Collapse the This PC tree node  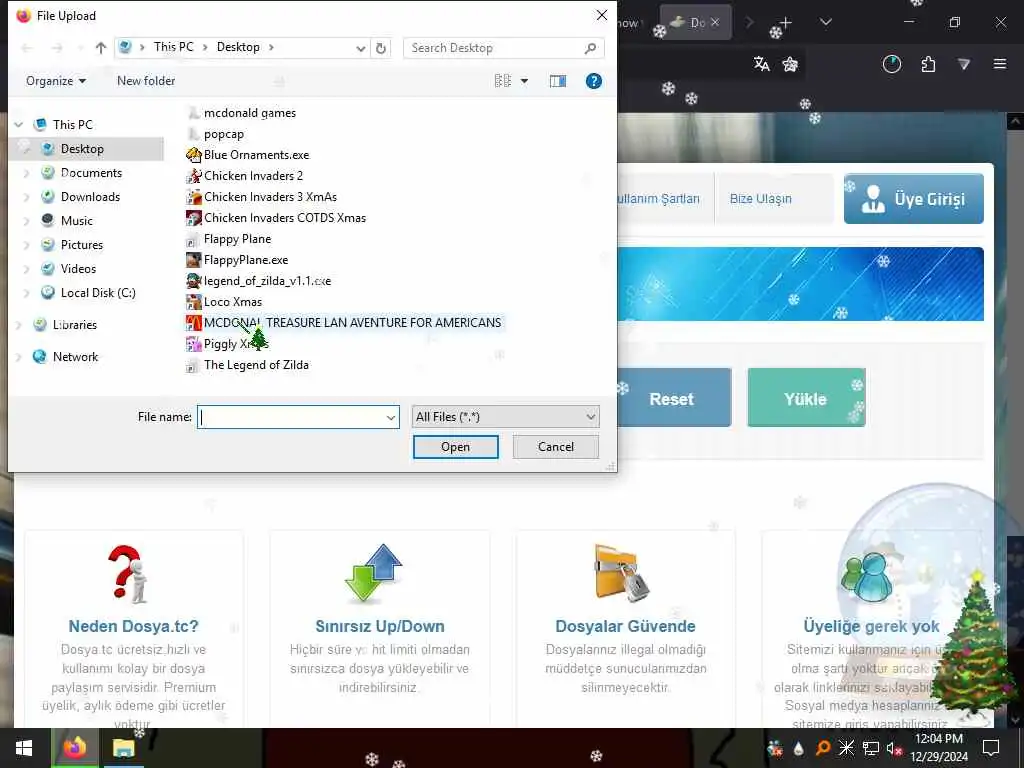click(x=19, y=125)
